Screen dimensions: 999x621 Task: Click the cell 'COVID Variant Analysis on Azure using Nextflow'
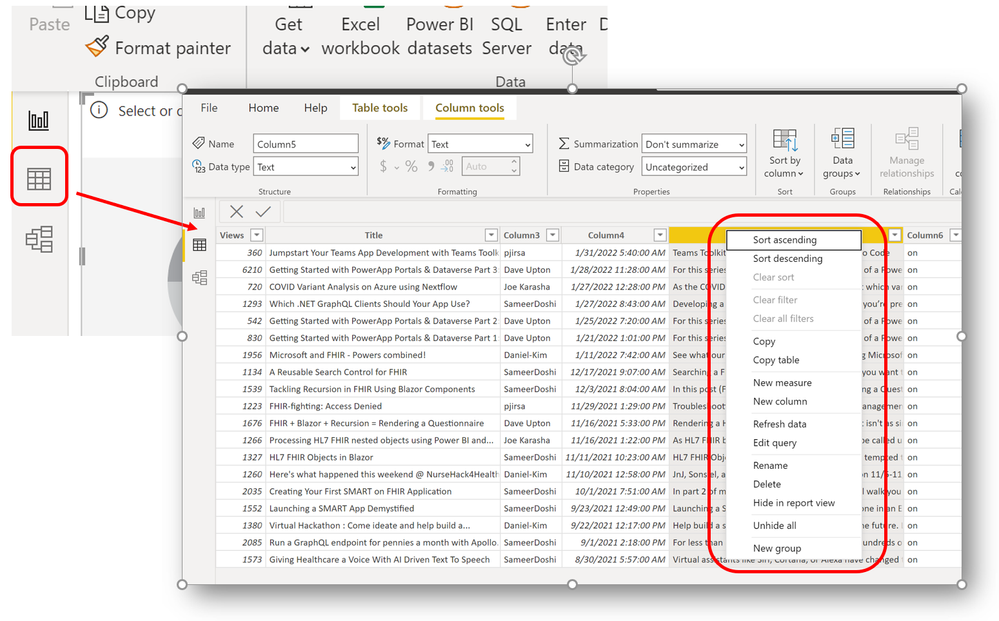tap(382, 287)
